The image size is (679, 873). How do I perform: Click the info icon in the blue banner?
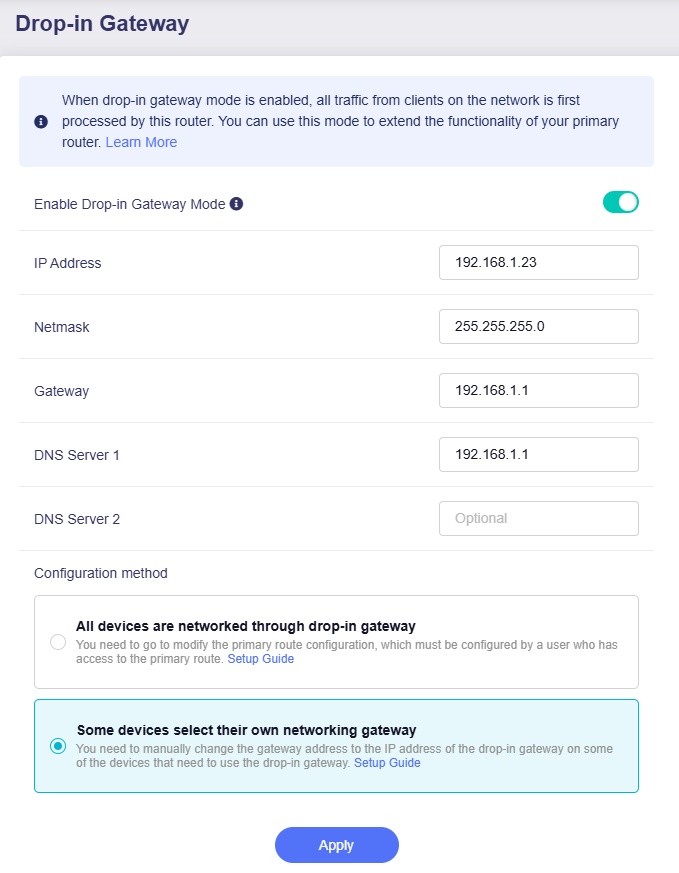41,121
